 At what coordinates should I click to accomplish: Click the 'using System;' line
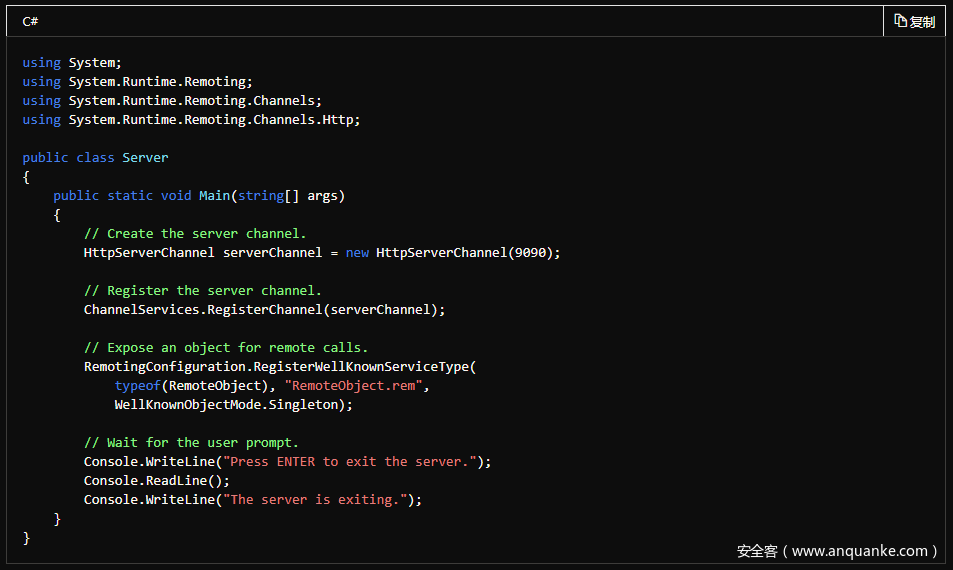point(72,62)
